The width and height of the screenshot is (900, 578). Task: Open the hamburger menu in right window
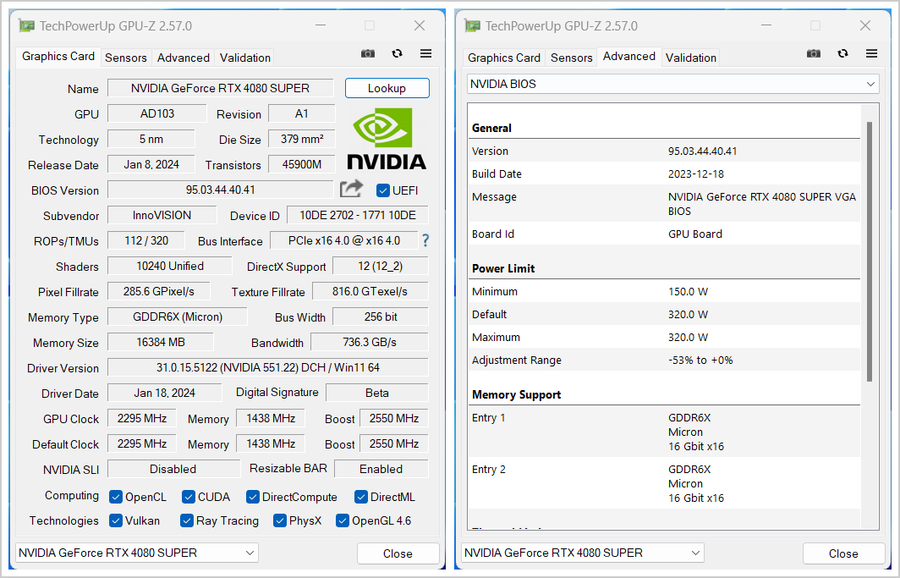coord(872,54)
